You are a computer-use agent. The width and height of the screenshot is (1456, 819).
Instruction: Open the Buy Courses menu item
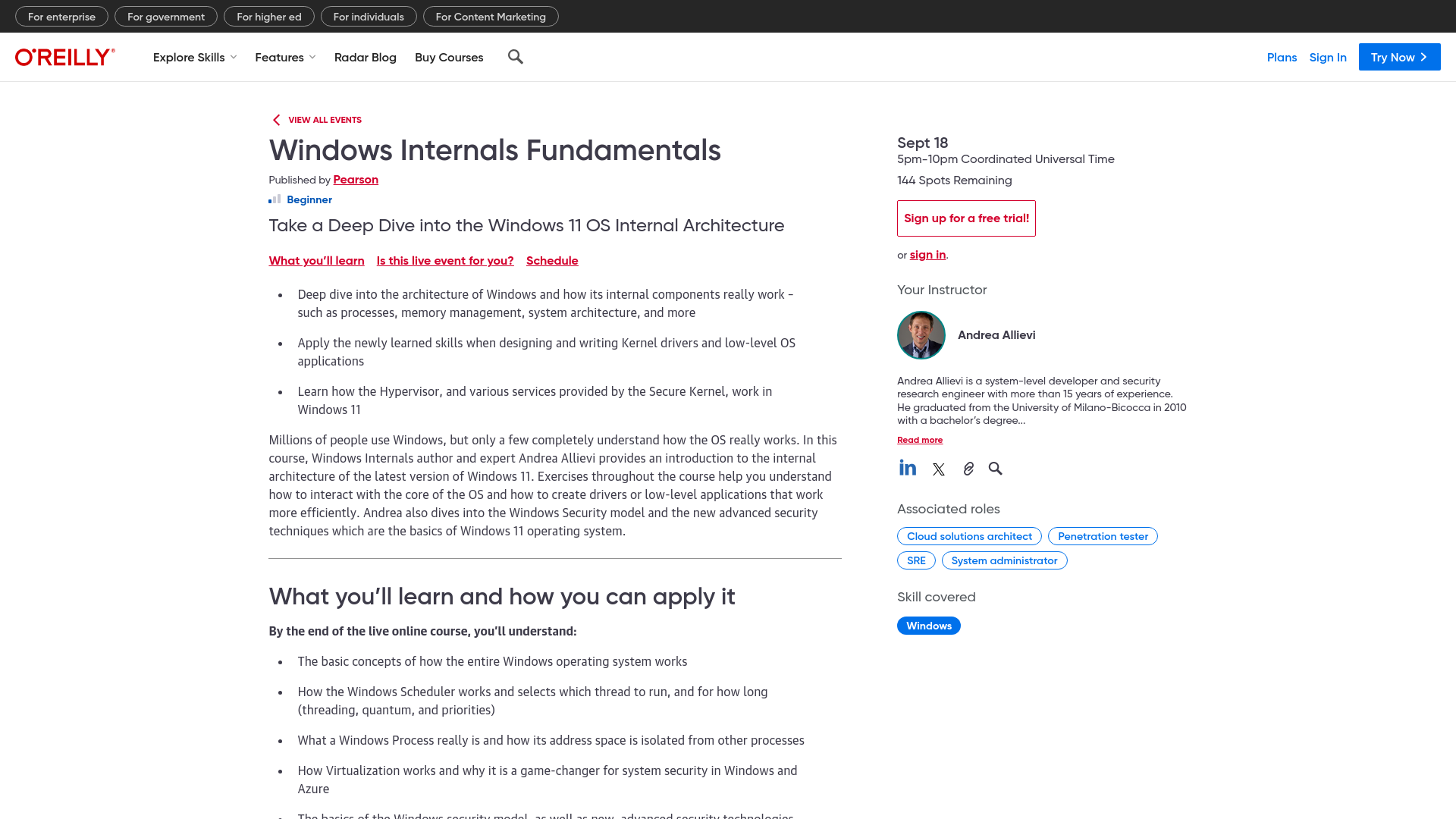449,57
